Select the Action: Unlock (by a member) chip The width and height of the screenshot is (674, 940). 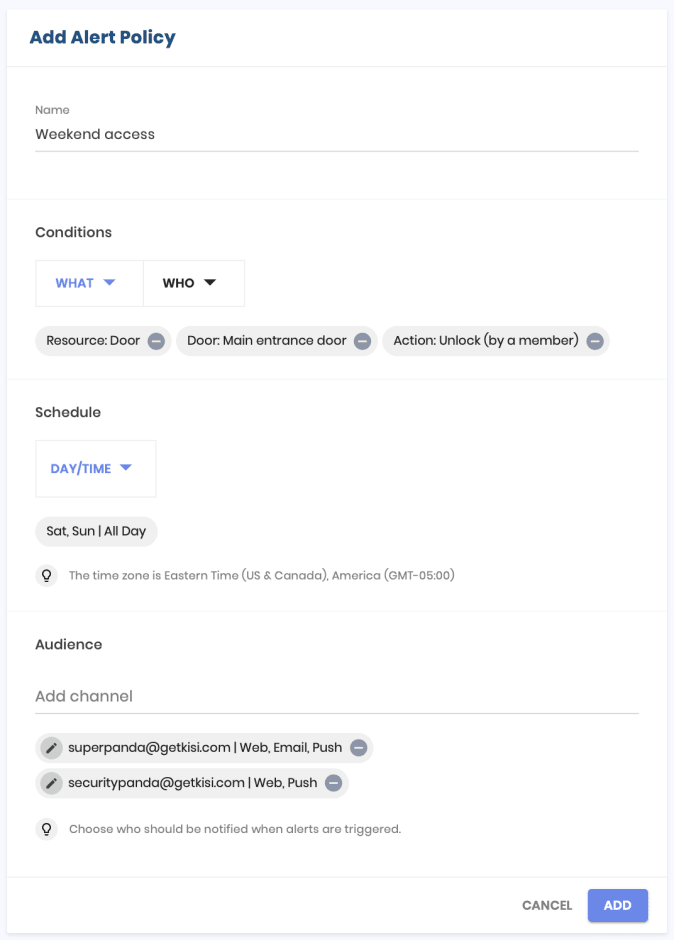click(486, 341)
